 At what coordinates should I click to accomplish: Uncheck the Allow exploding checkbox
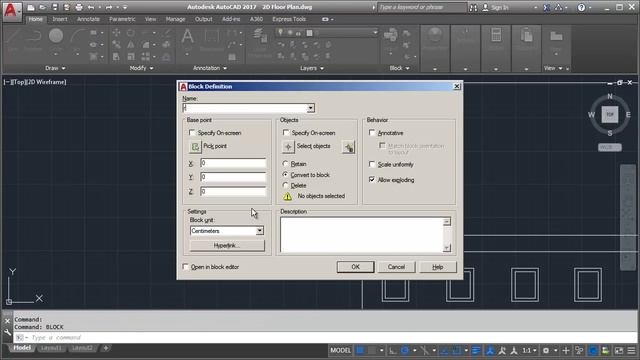click(x=372, y=179)
